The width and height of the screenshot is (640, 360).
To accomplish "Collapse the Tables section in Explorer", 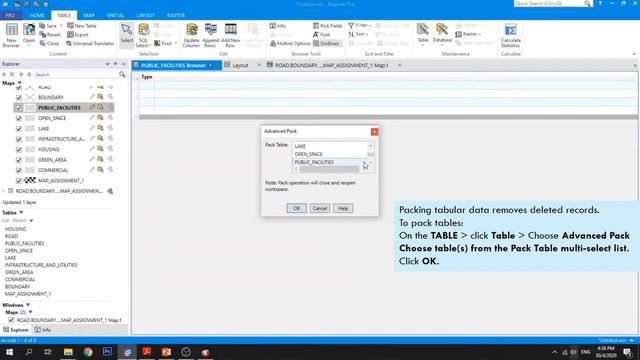I will click(21, 213).
